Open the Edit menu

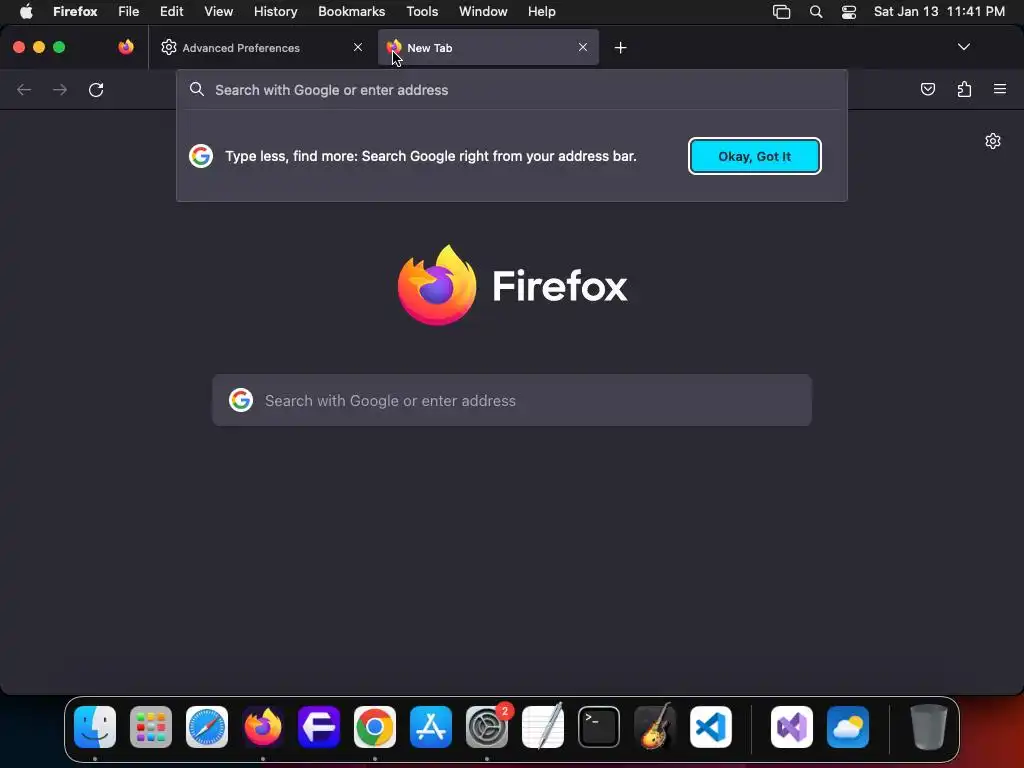[x=171, y=11]
